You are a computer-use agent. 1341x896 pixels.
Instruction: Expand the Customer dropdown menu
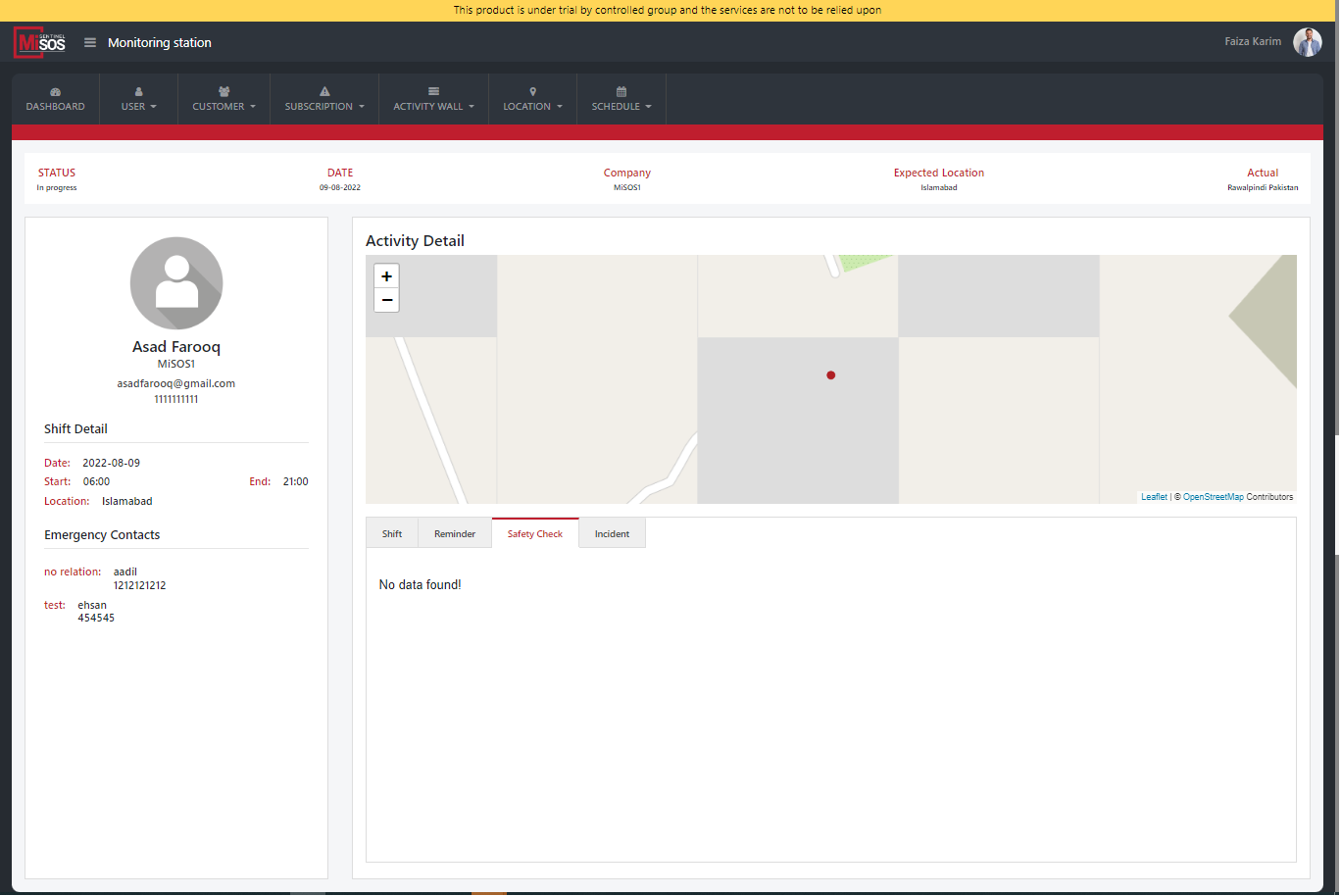click(x=223, y=100)
